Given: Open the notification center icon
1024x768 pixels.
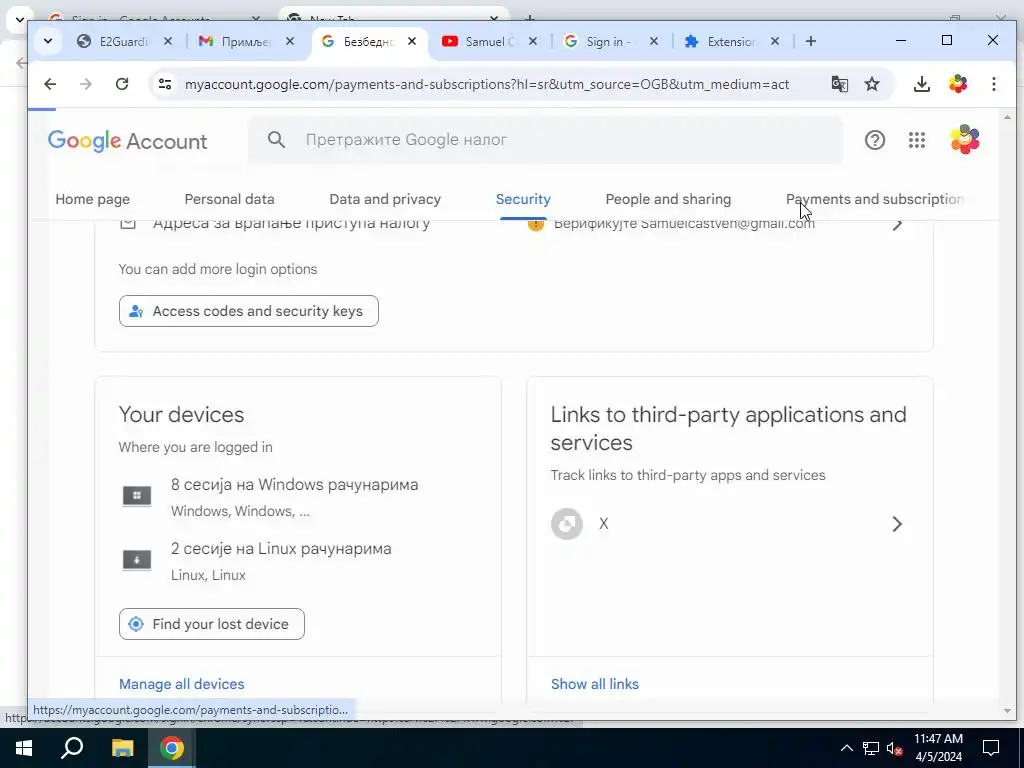Looking at the screenshot, I should tap(991, 748).
